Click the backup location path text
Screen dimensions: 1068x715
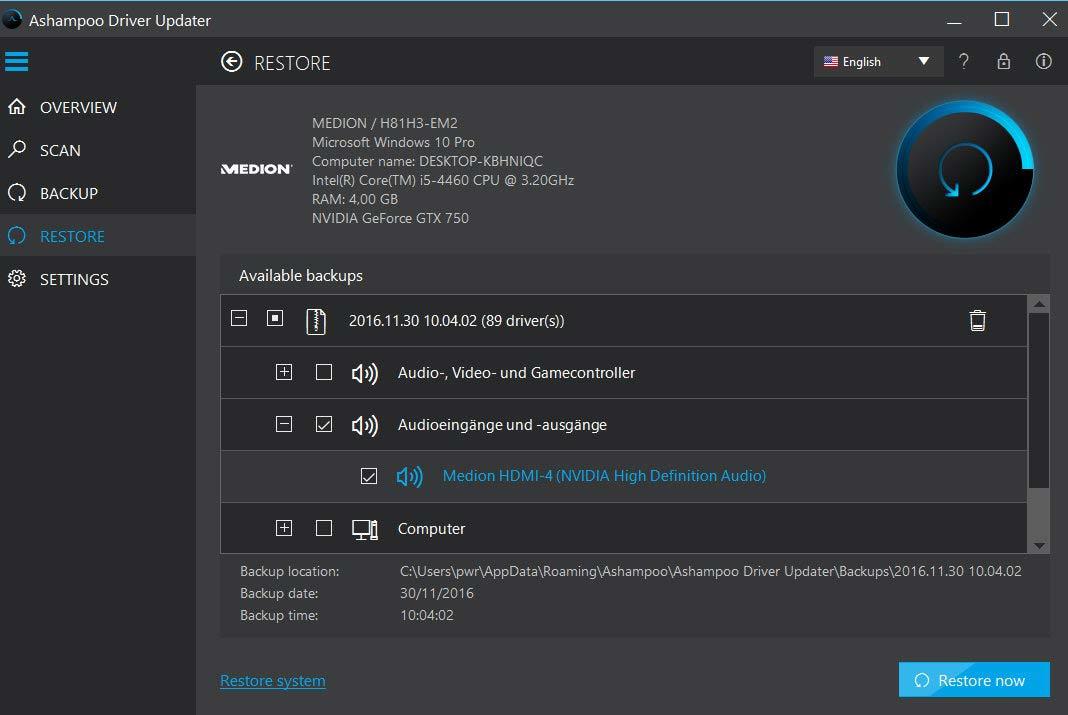pos(710,571)
